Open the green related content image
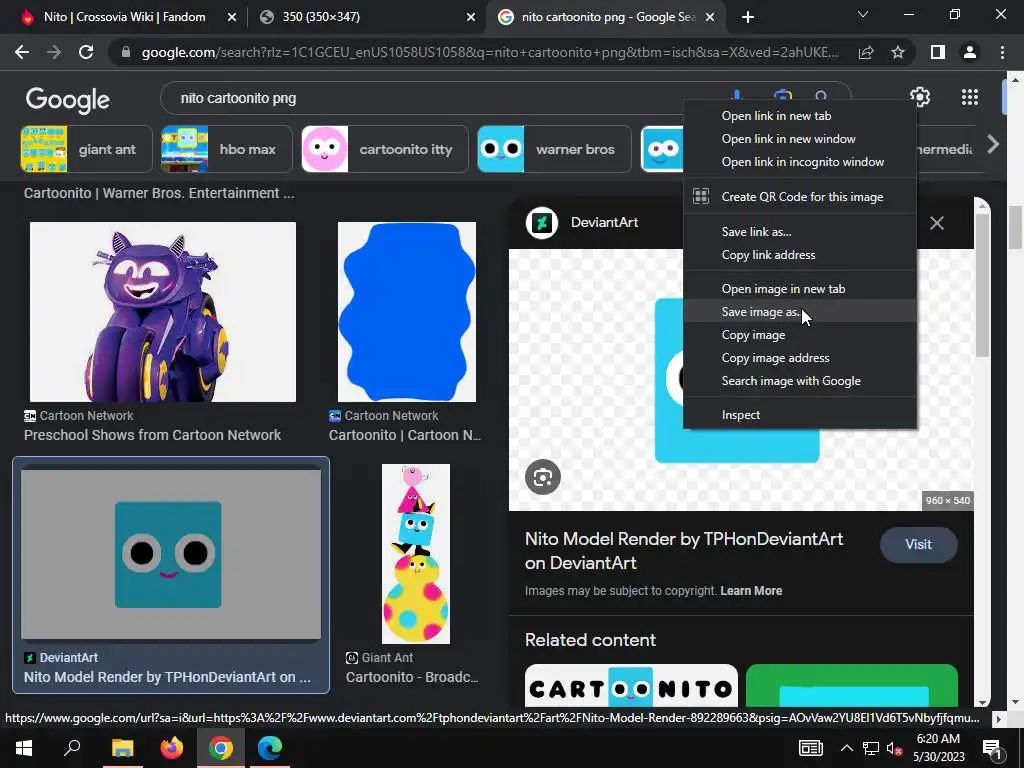The width and height of the screenshot is (1024, 768). (x=852, y=686)
